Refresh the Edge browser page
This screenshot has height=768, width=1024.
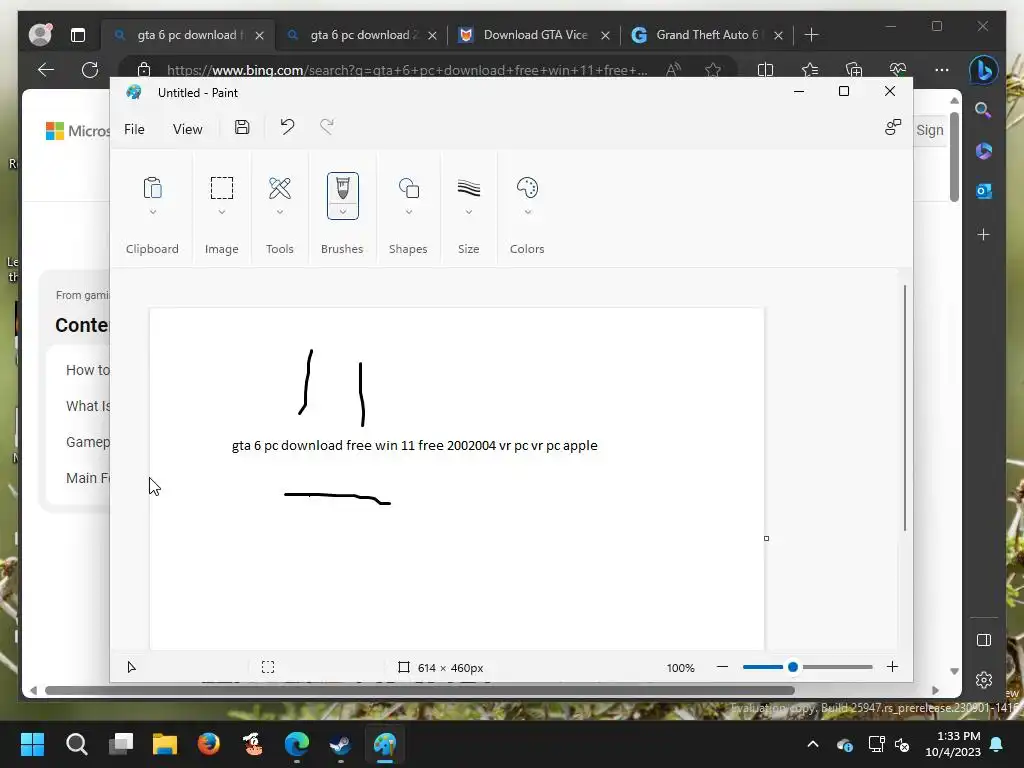pos(90,70)
